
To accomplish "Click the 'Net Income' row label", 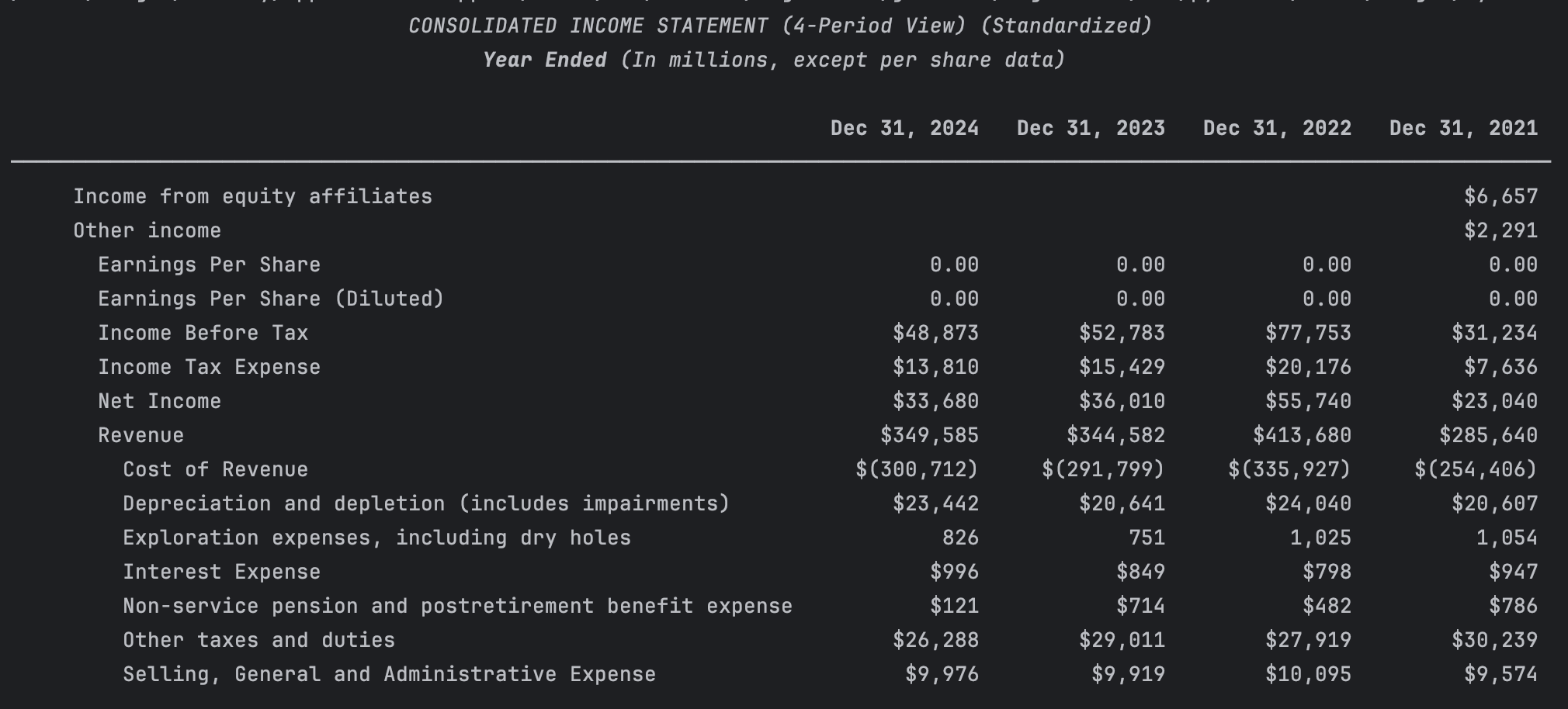I will click(160, 401).
